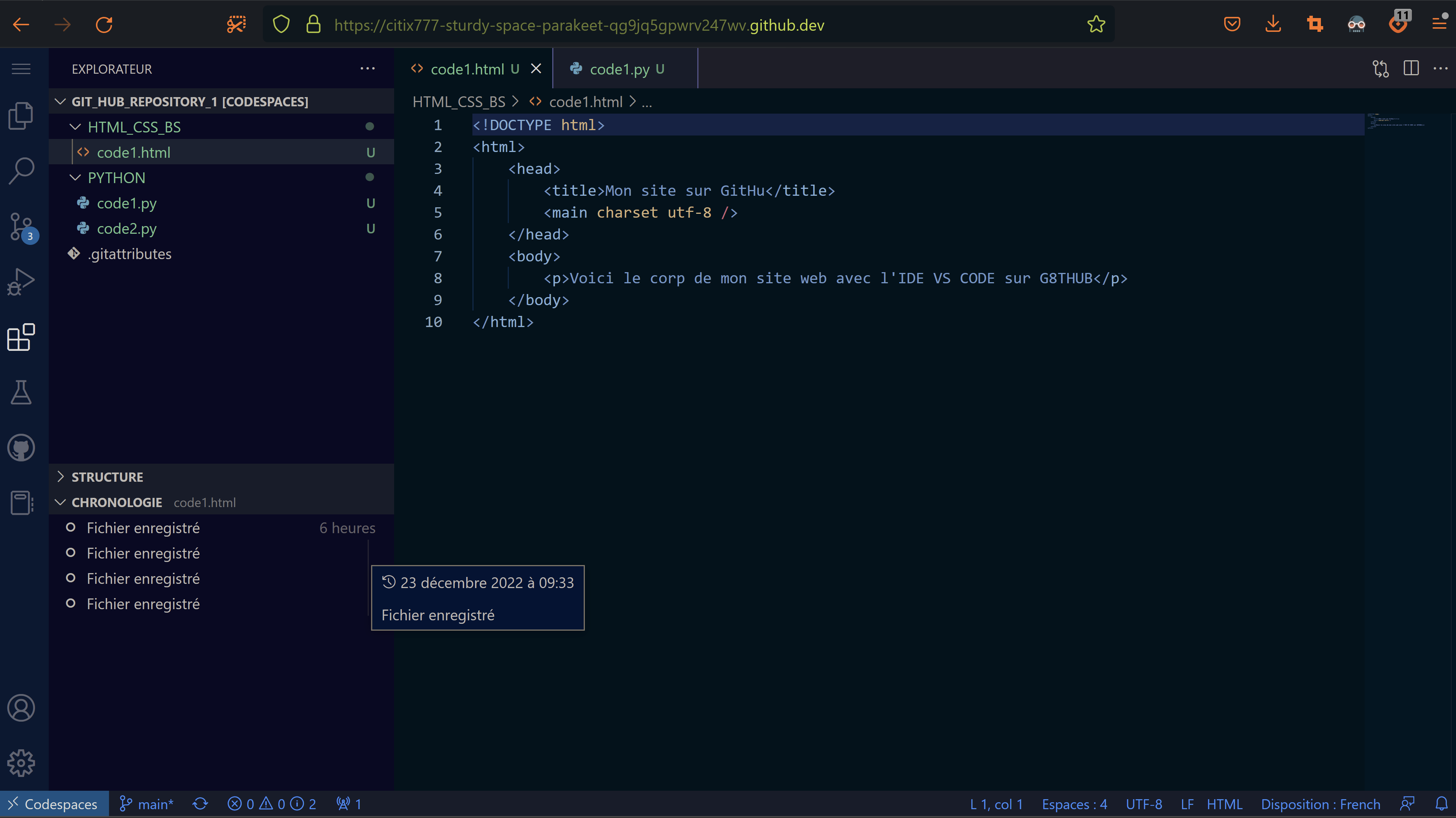Open the Extensions view

(x=21, y=337)
